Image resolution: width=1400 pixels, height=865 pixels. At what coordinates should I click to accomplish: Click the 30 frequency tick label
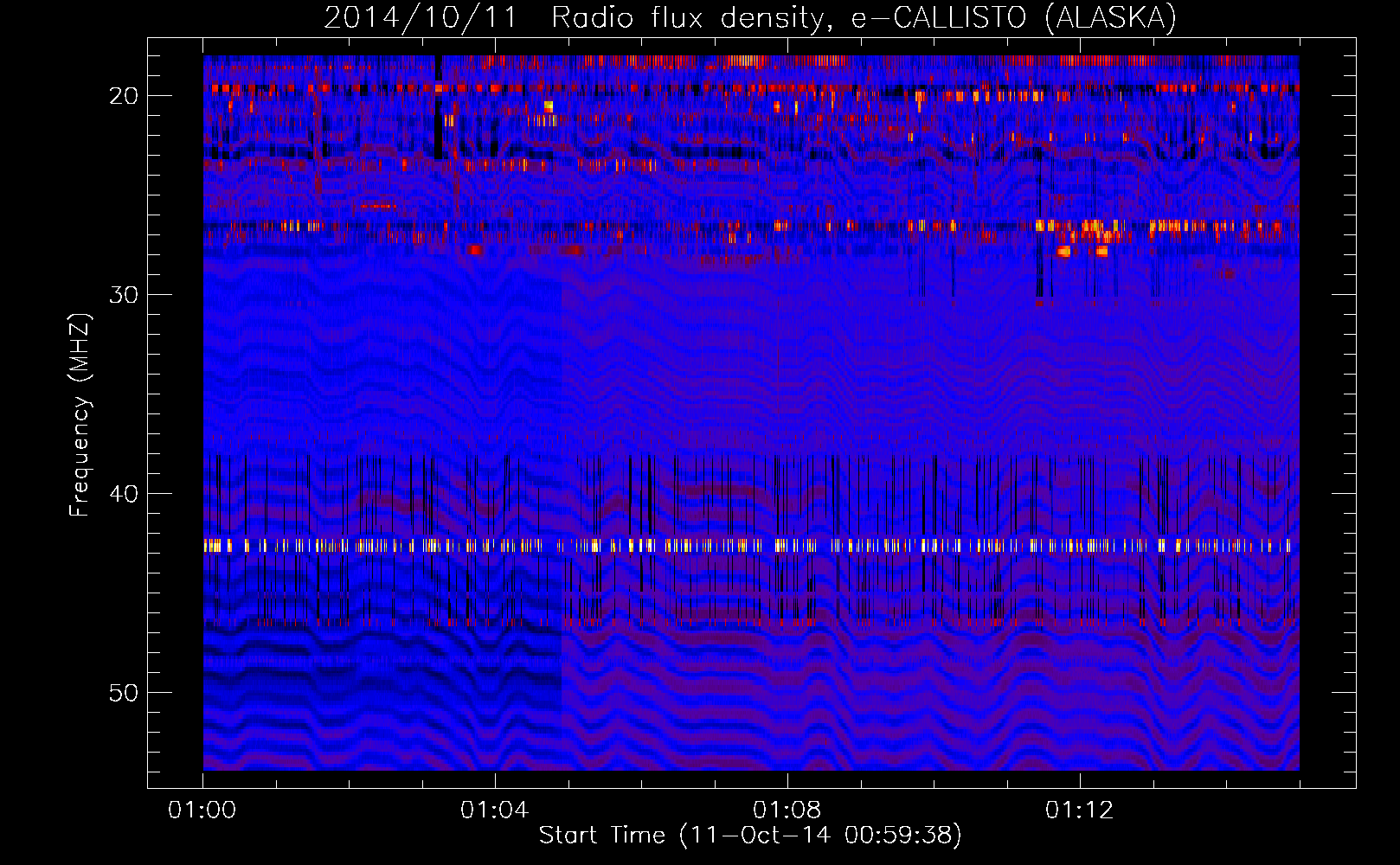(124, 295)
